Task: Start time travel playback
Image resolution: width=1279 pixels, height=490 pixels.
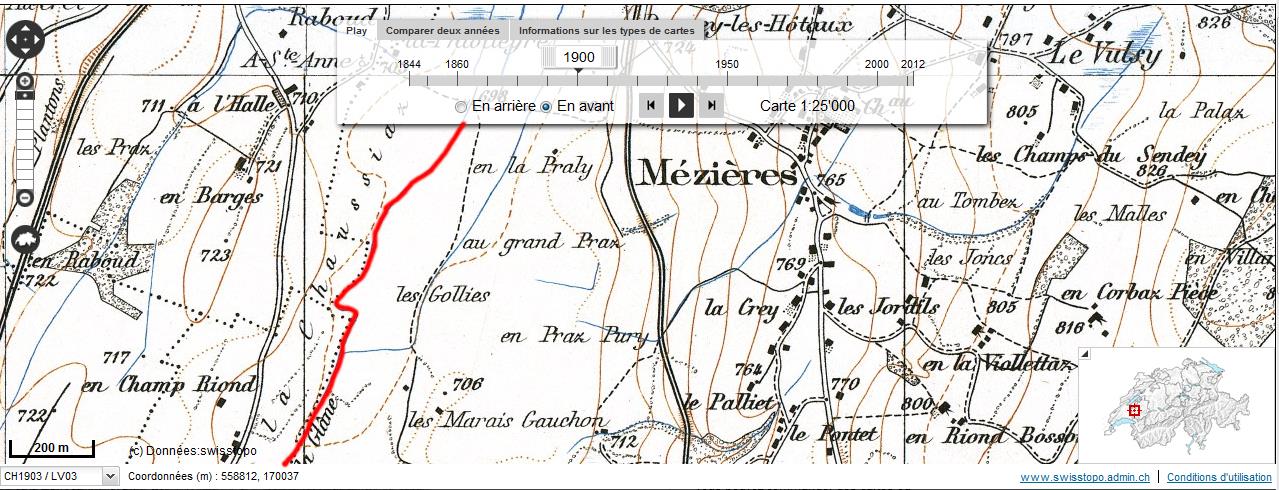Action: [x=681, y=105]
